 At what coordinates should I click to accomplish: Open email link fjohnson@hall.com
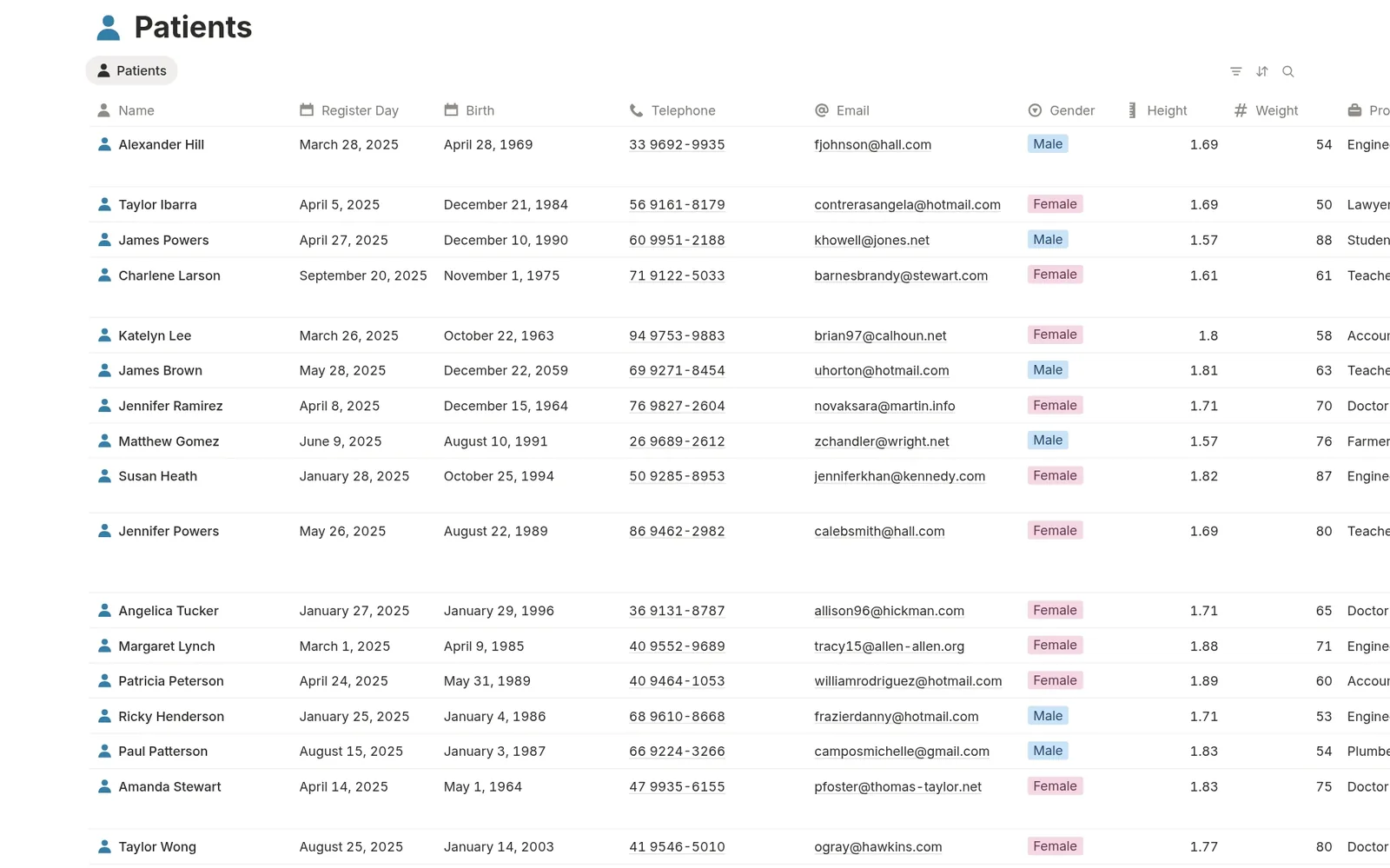(872, 145)
